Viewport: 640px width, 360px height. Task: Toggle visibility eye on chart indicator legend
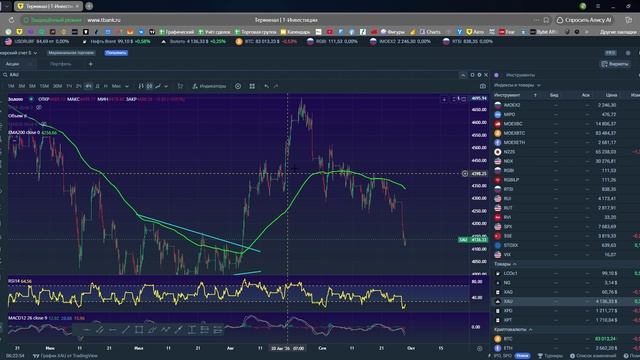[39, 107]
